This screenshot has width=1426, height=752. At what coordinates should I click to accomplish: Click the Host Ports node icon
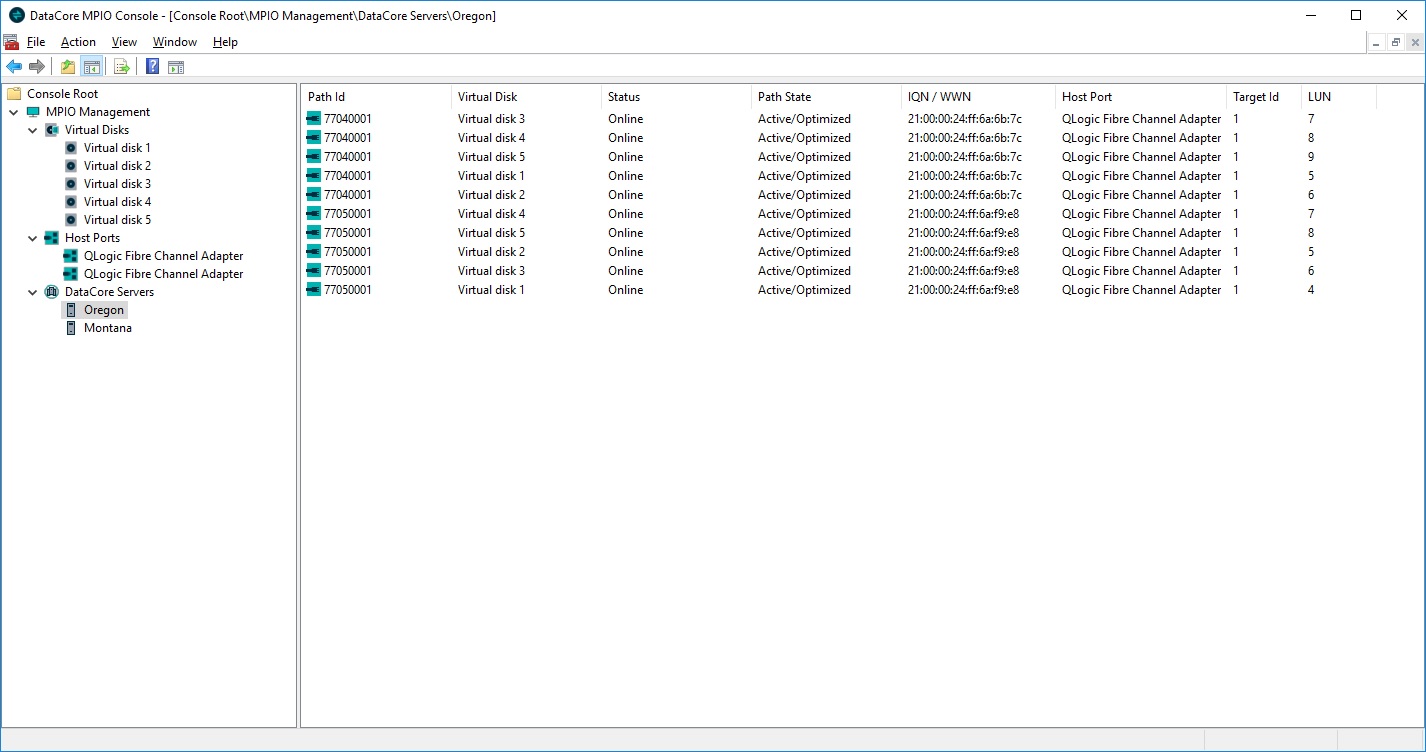pos(52,238)
